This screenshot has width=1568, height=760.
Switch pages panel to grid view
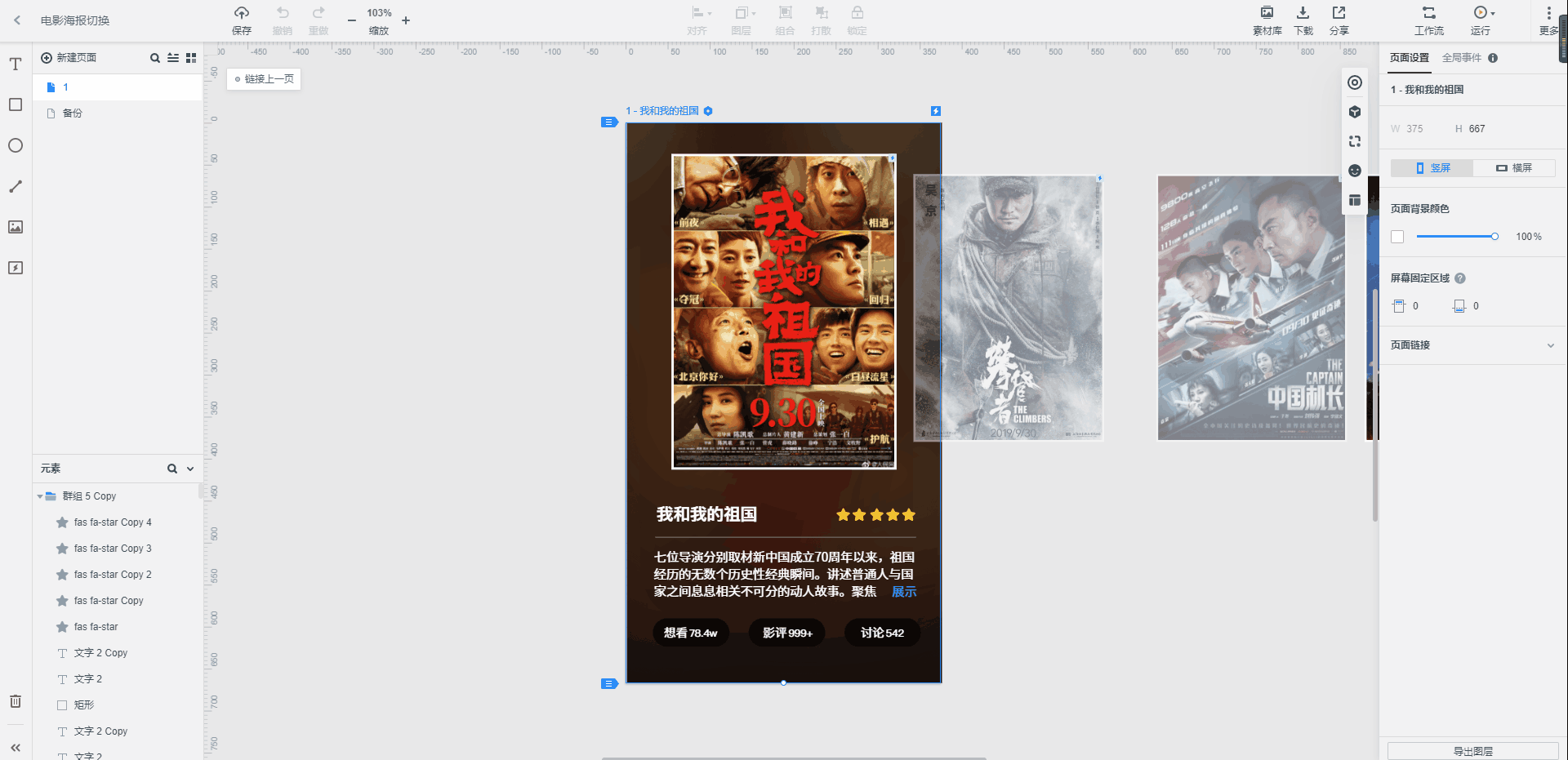(x=191, y=58)
